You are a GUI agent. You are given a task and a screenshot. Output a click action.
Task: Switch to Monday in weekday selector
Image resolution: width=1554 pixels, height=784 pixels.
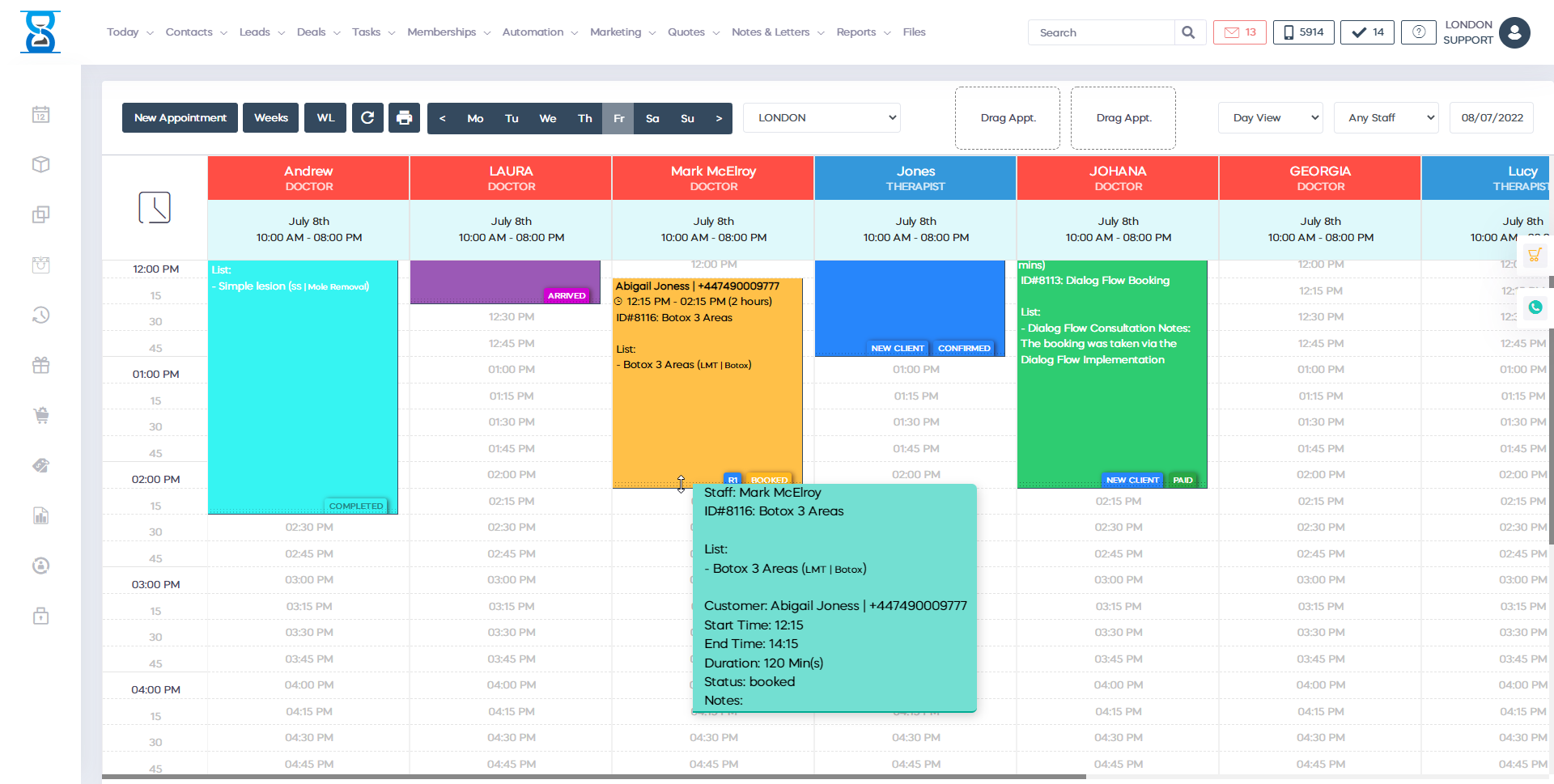(475, 118)
